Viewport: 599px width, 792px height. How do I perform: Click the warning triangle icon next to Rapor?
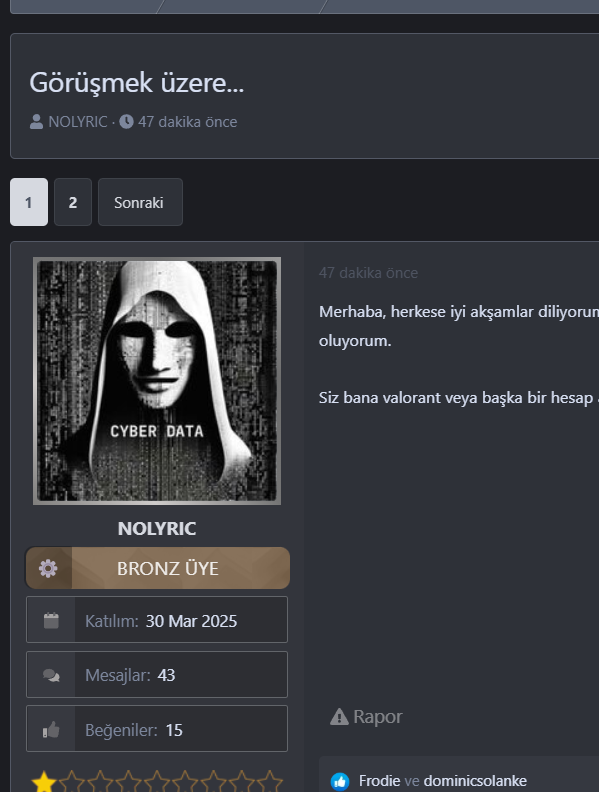pos(339,716)
